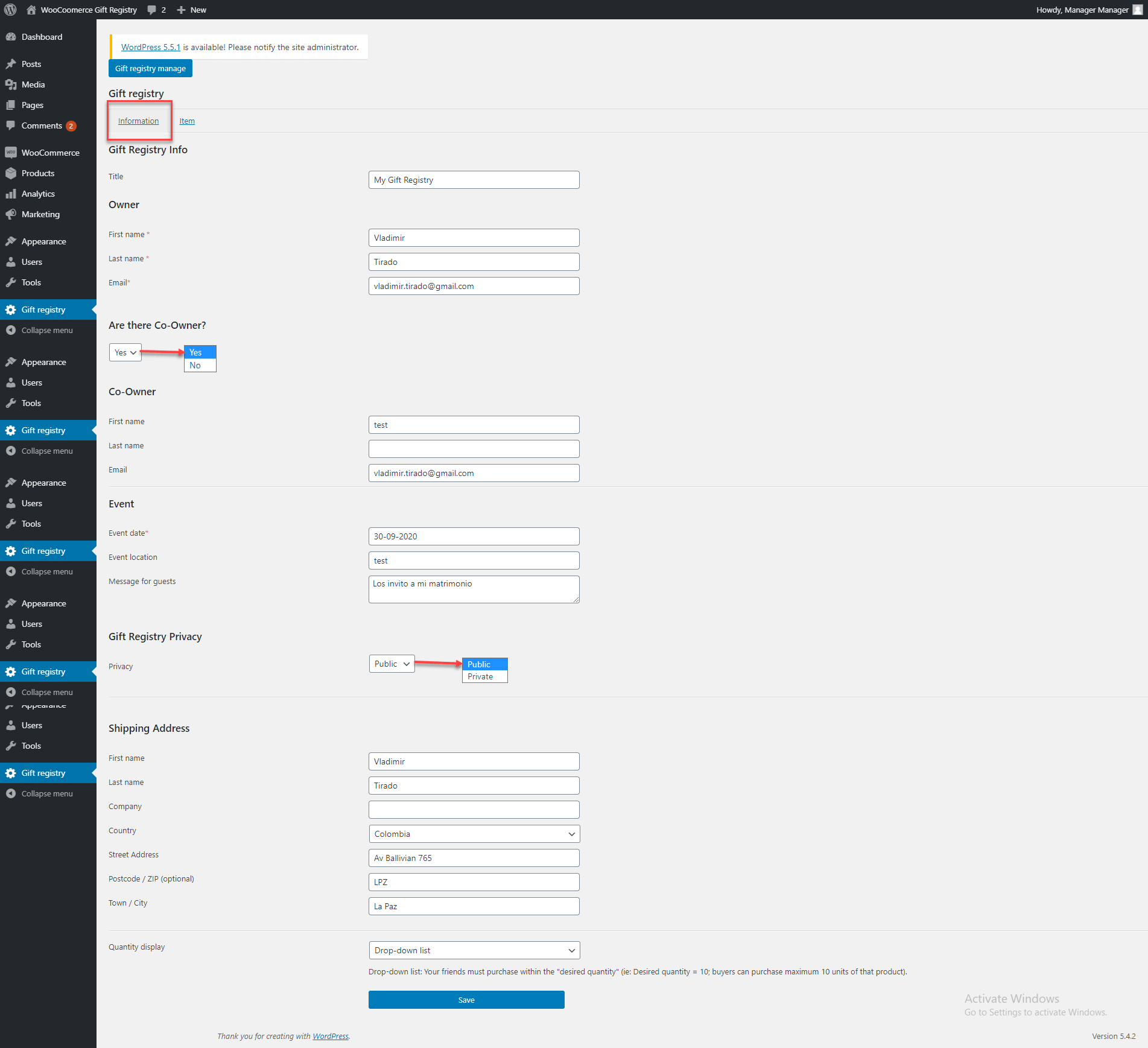Click the user avatar in admin bar
The height and width of the screenshot is (1048, 1148).
(x=1137, y=10)
